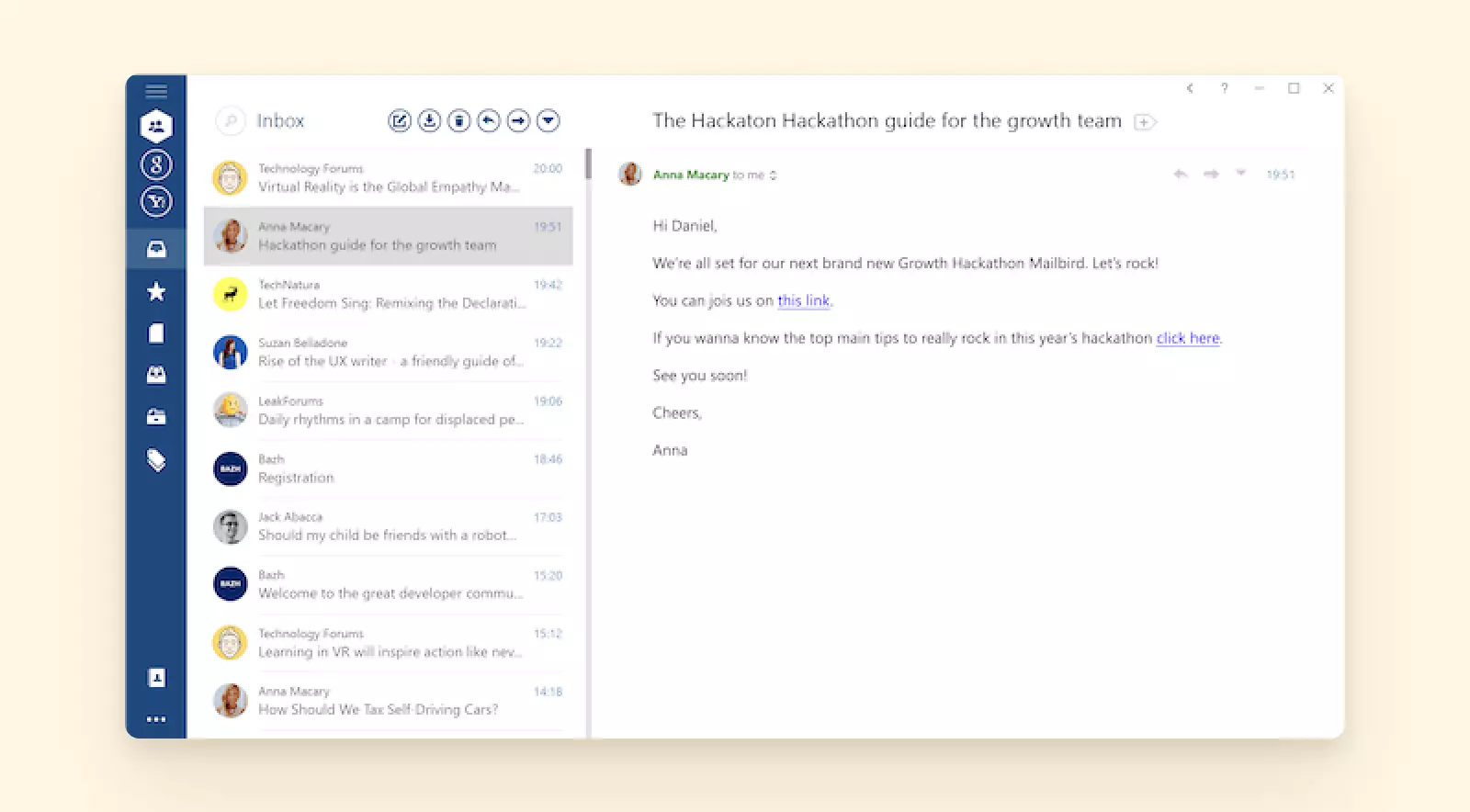The image size is (1470, 812).
Task: Forward email using Inbox toolbar arrow
Action: (x=518, y=120)
